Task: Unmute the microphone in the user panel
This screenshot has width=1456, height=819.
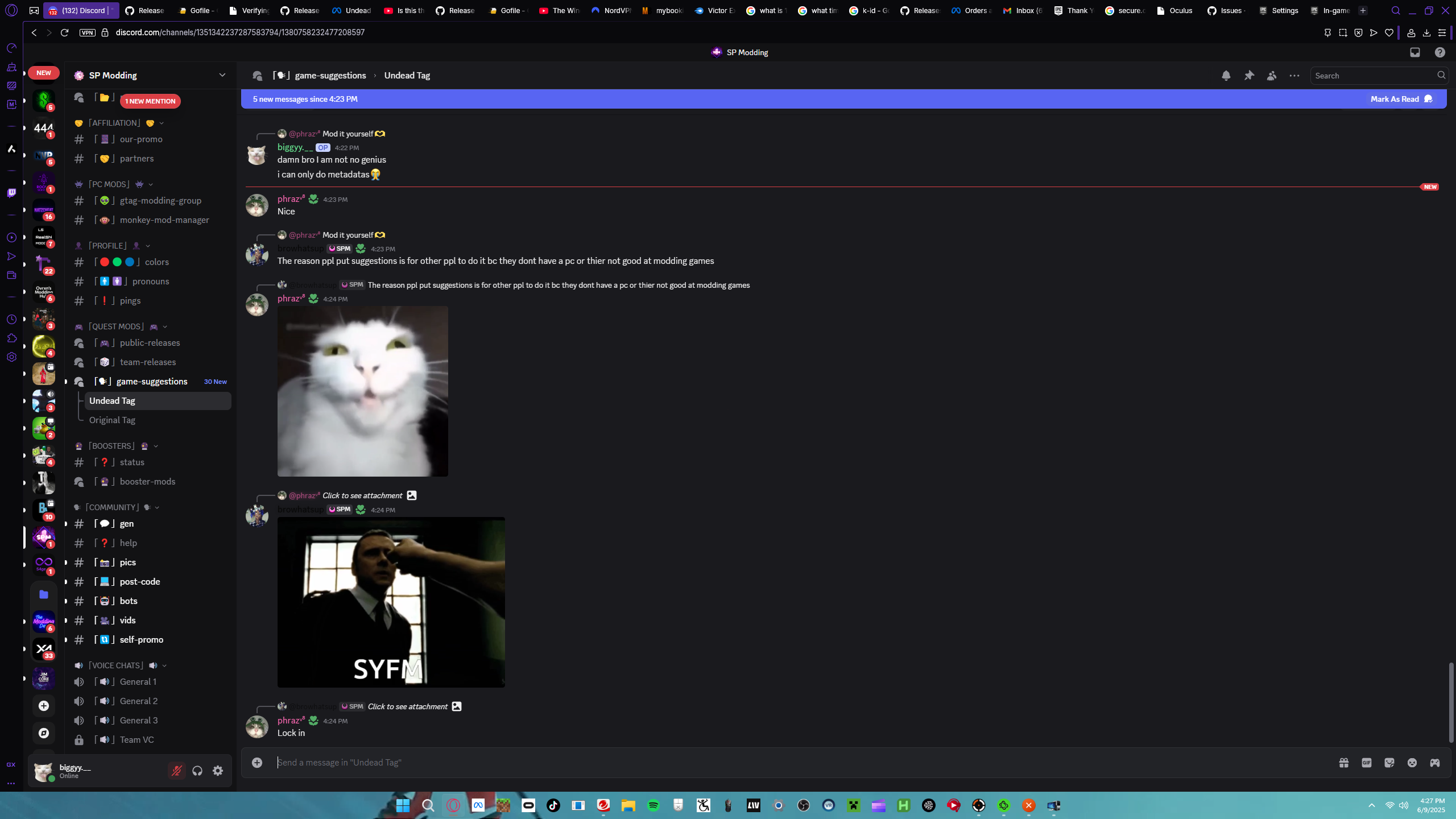Action: [x=177, y=771]
